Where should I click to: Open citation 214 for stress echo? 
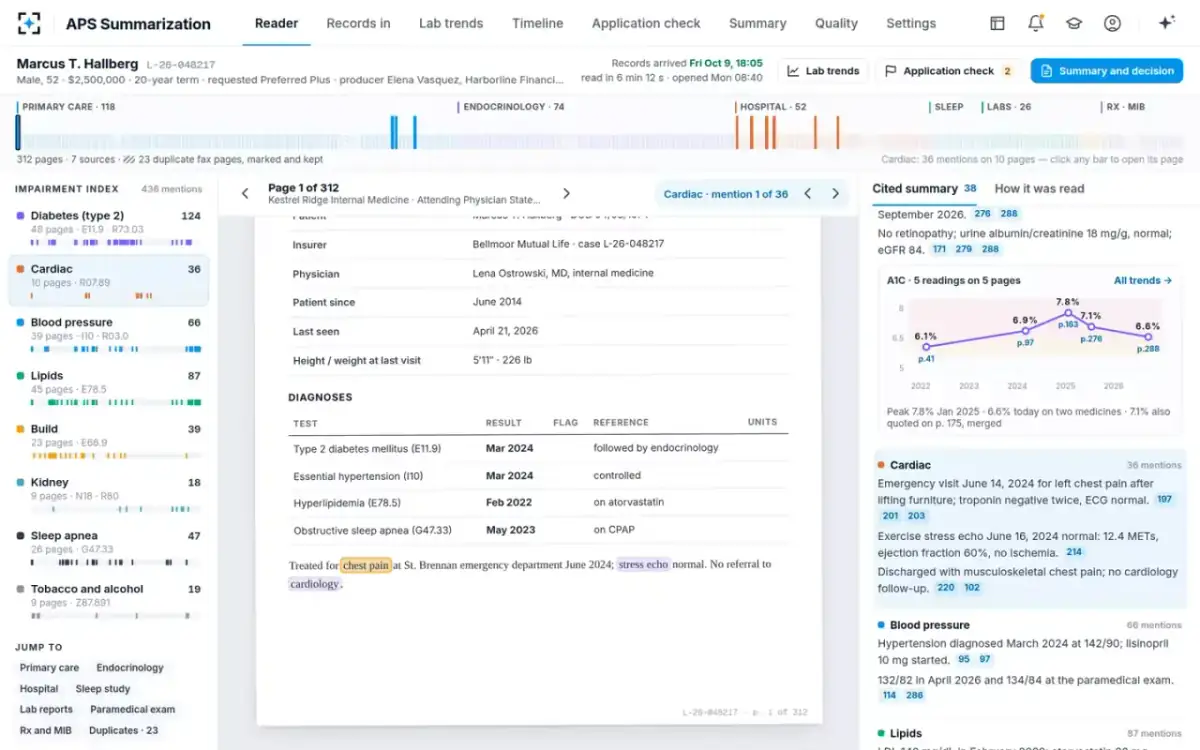[1074, 552]
